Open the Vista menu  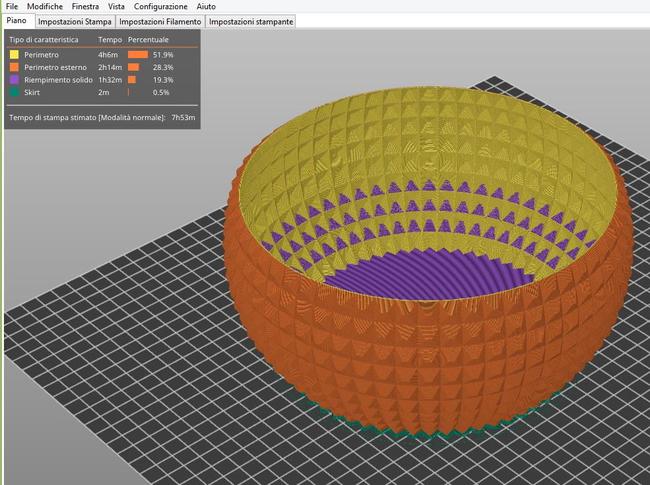pos(144,6)
